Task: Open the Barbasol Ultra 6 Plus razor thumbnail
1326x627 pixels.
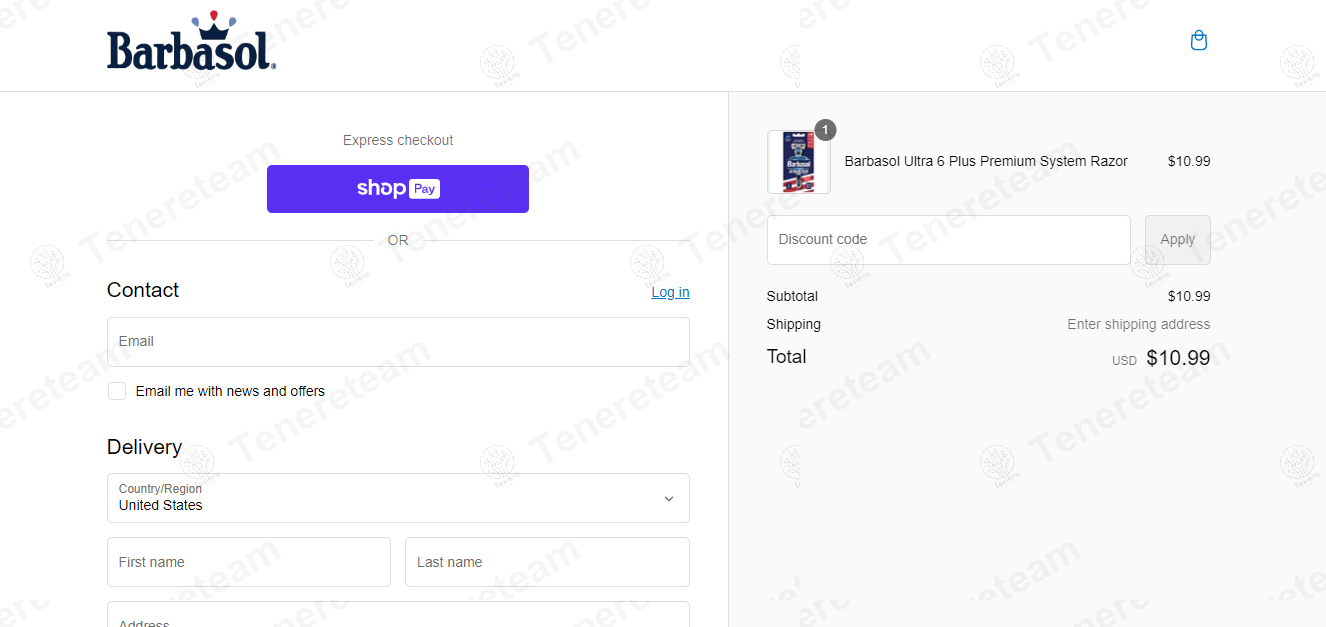Action: [799, 162]
